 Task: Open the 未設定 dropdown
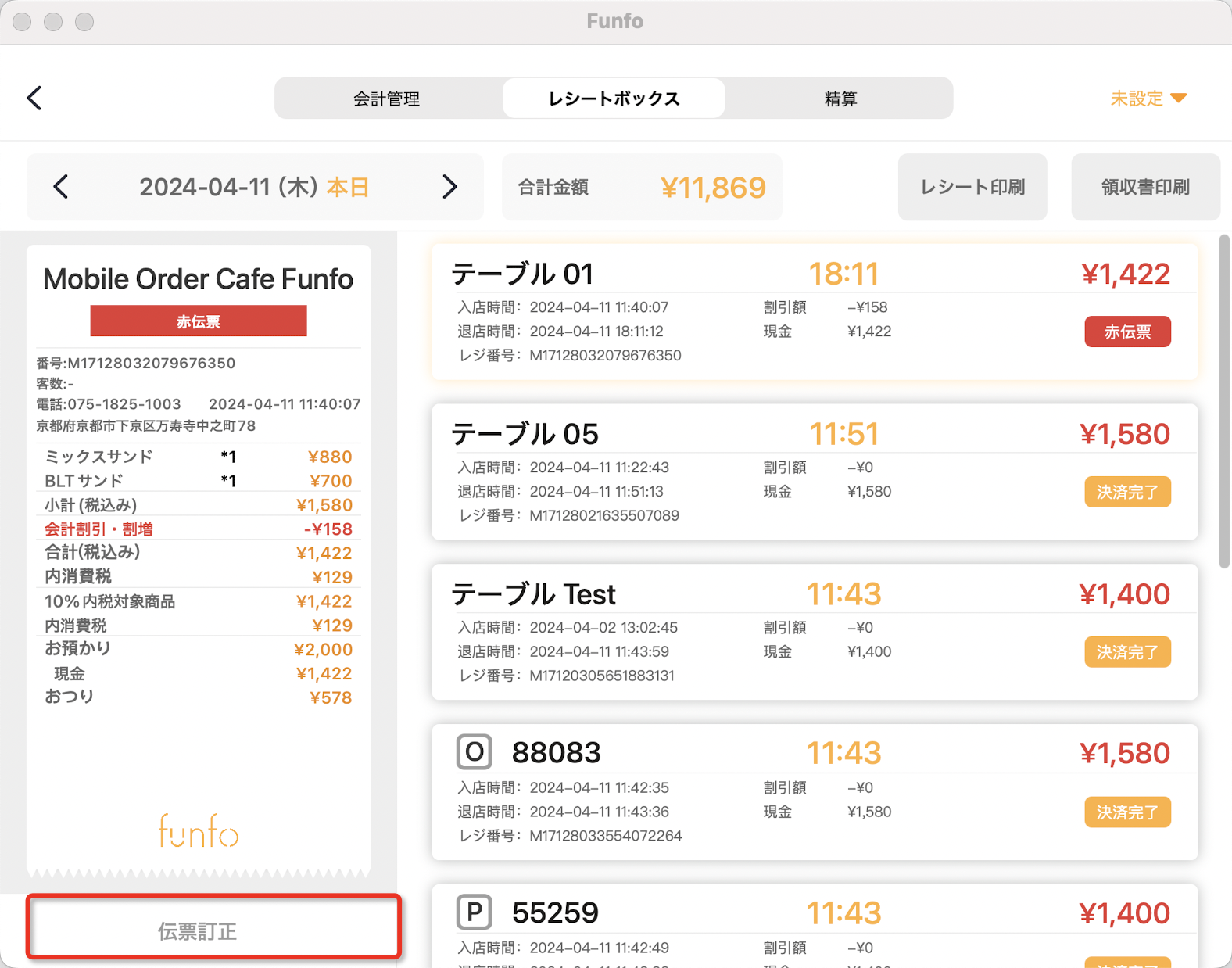[1149, 99]
